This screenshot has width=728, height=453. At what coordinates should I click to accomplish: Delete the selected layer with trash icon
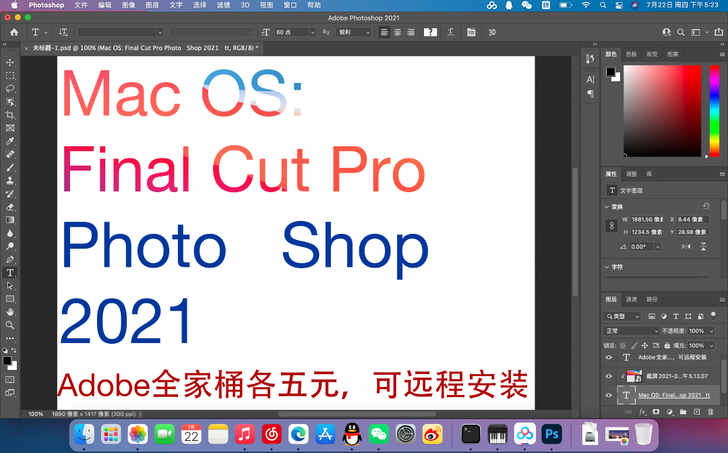click(710, 412)
